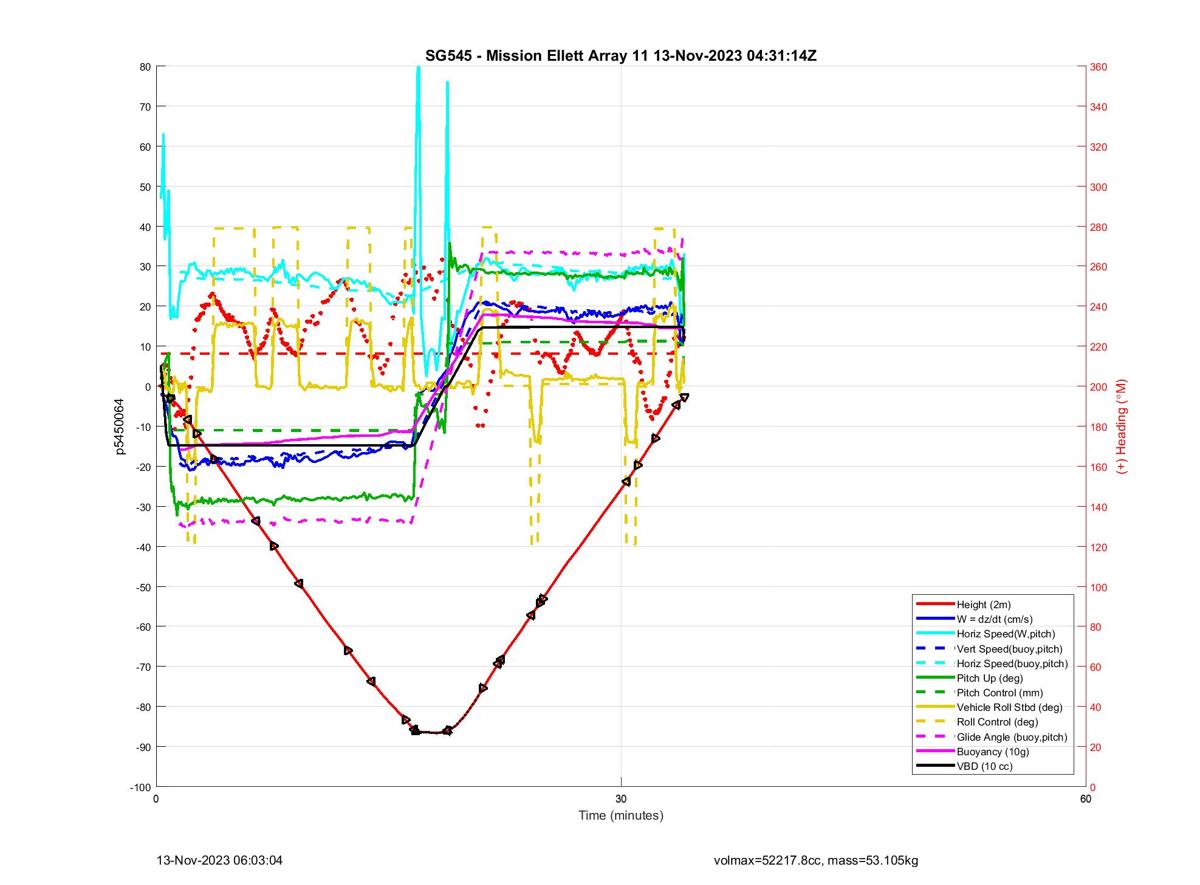Click the 220 heading axis tick label
Screen dimensions: 1200x885
tap(1100, 347)
